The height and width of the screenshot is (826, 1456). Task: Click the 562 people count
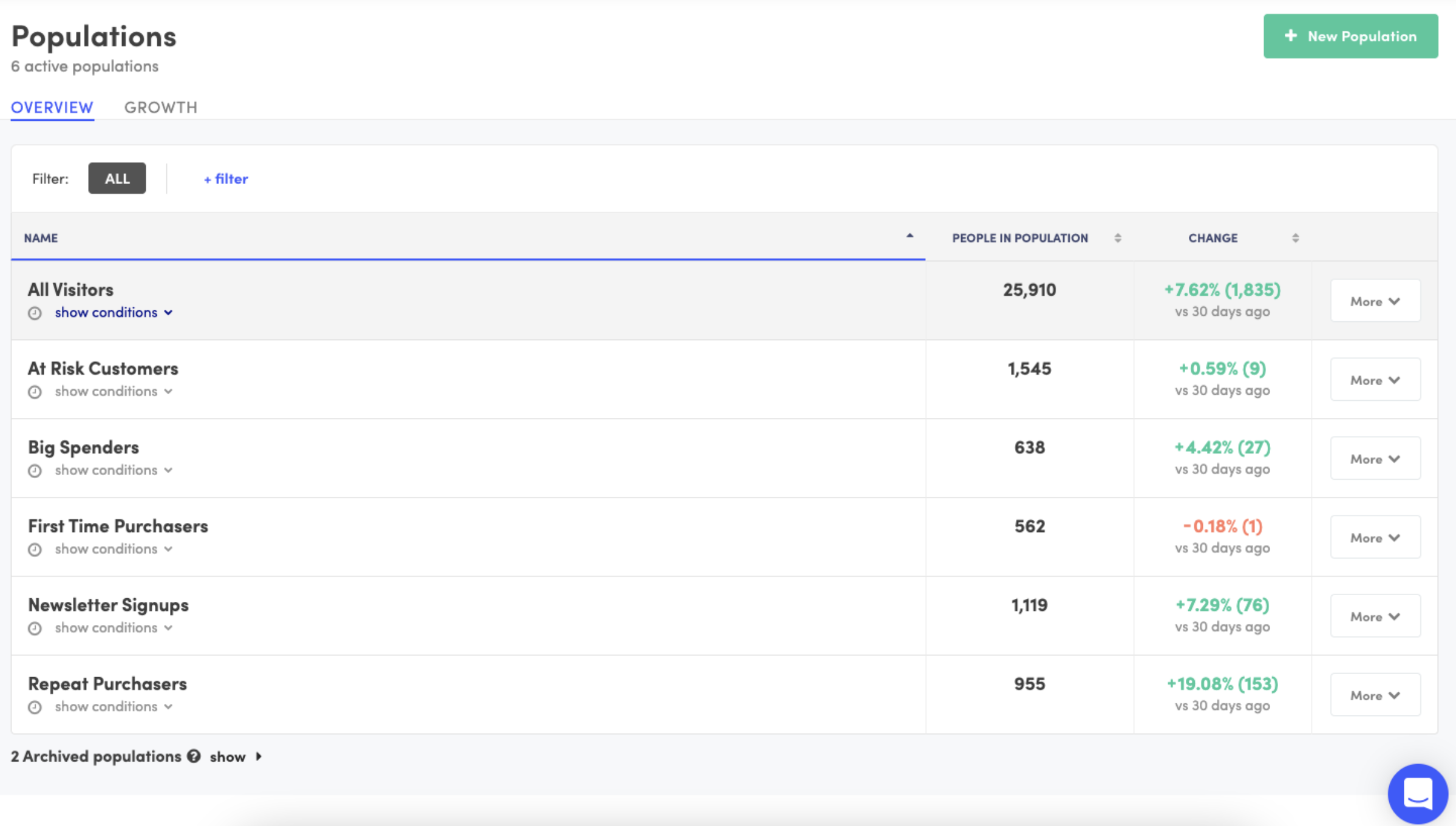click(x=1030, y=526)
